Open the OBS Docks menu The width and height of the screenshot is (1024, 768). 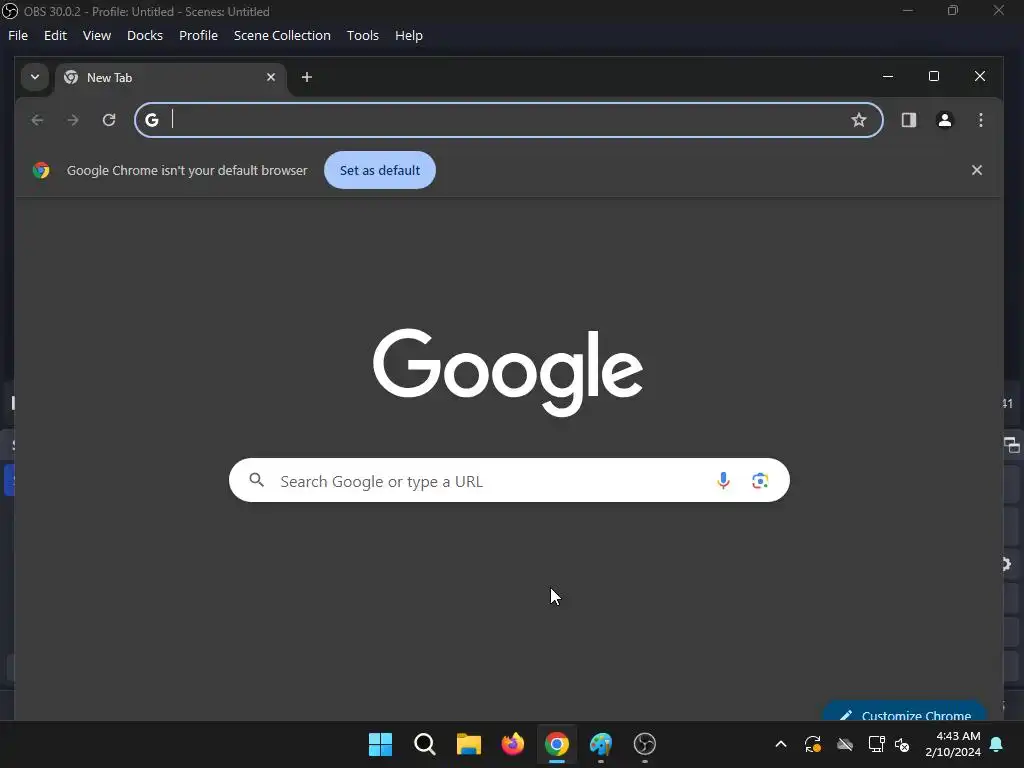coord(144,35)
